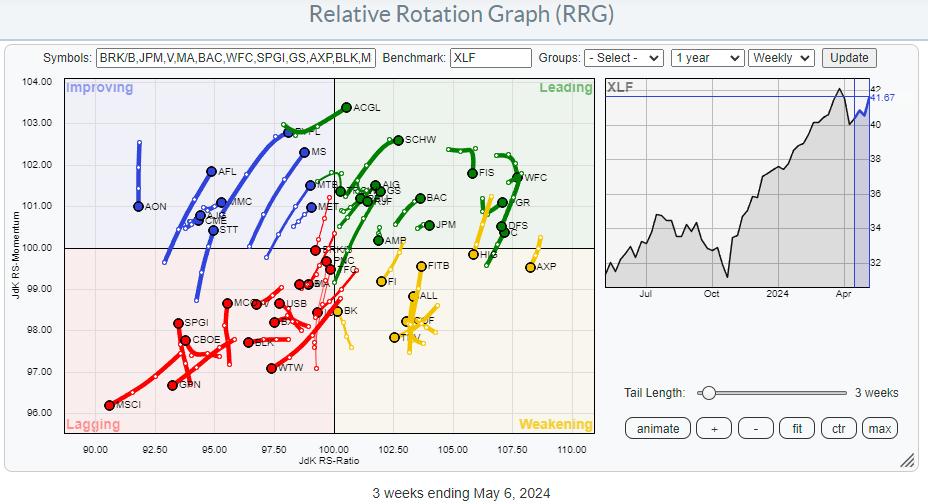The image size is (928, 504).
Task: Click the Update button
Action: 849,58
